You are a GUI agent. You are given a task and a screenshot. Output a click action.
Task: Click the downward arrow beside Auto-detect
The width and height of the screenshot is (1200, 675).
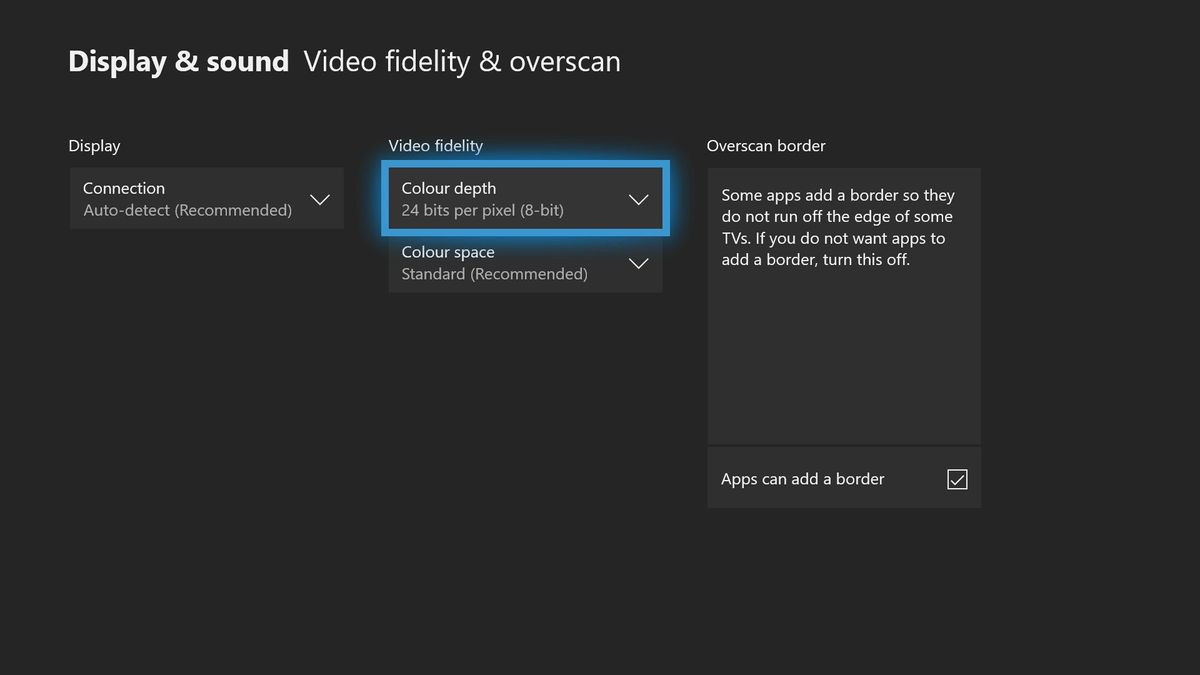(x=320, y=199)
